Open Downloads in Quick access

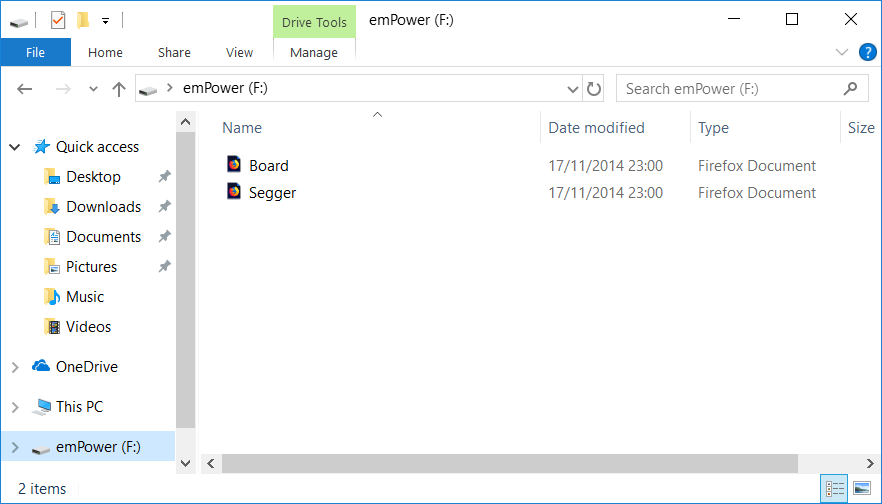tap(104, 206)
